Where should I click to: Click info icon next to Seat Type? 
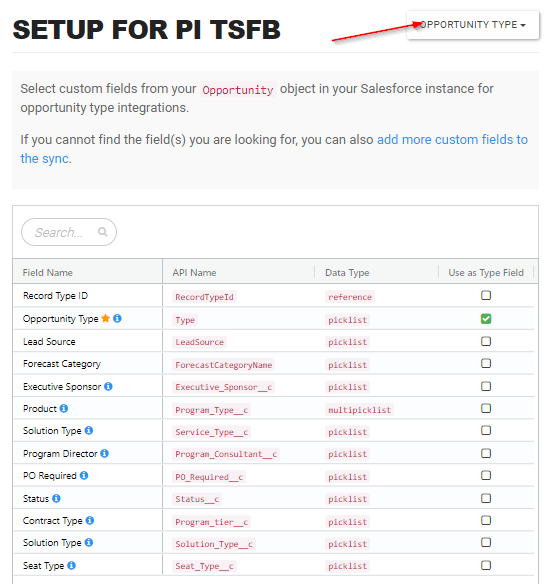[72, 565]
